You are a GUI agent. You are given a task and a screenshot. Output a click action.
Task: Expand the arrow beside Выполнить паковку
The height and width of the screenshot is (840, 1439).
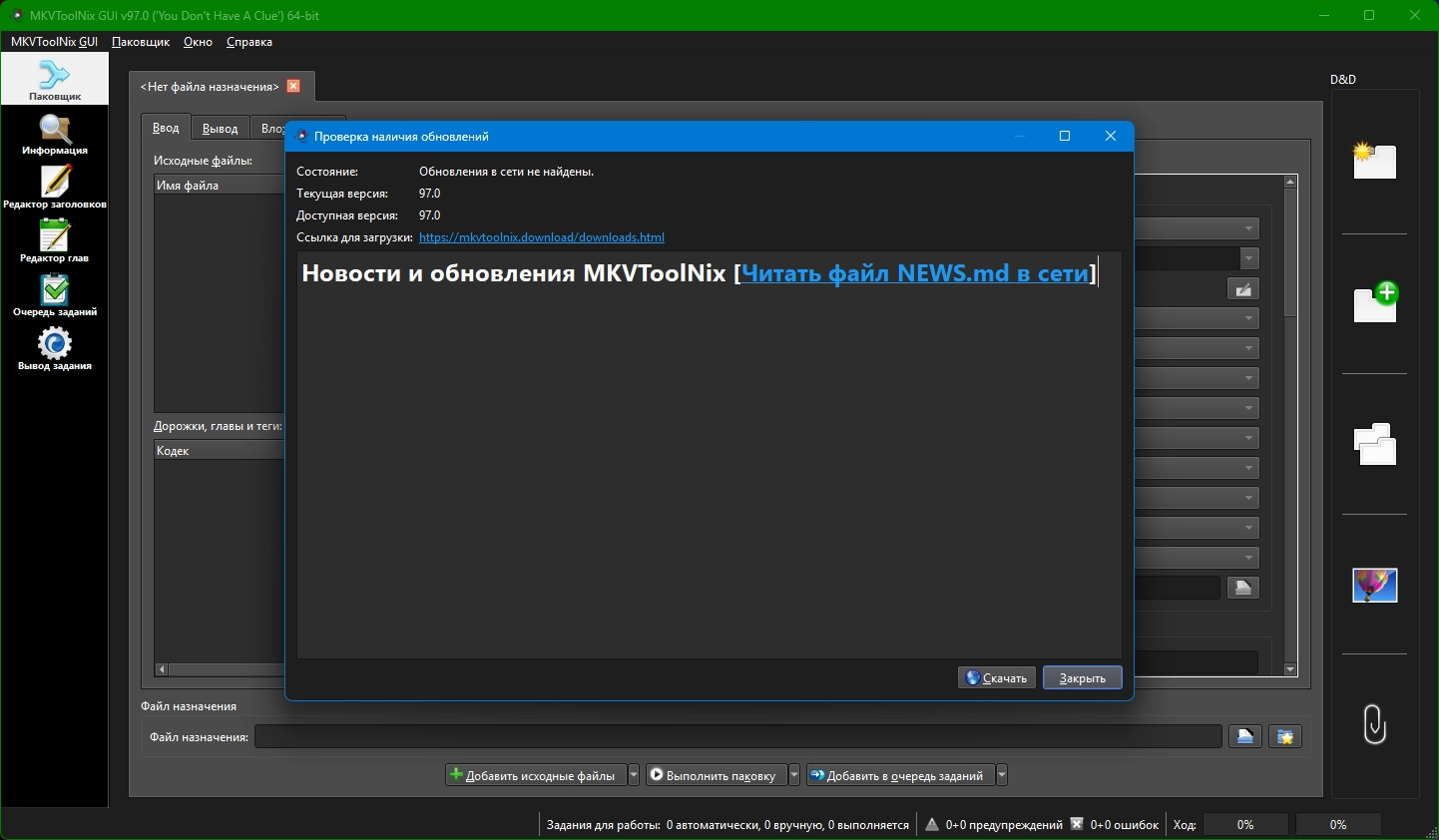[794, 775]
